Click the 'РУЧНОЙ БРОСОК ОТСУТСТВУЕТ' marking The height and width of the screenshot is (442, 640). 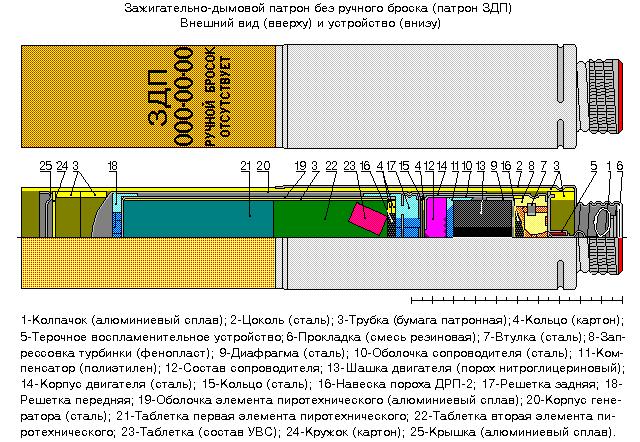click(218, 96)
